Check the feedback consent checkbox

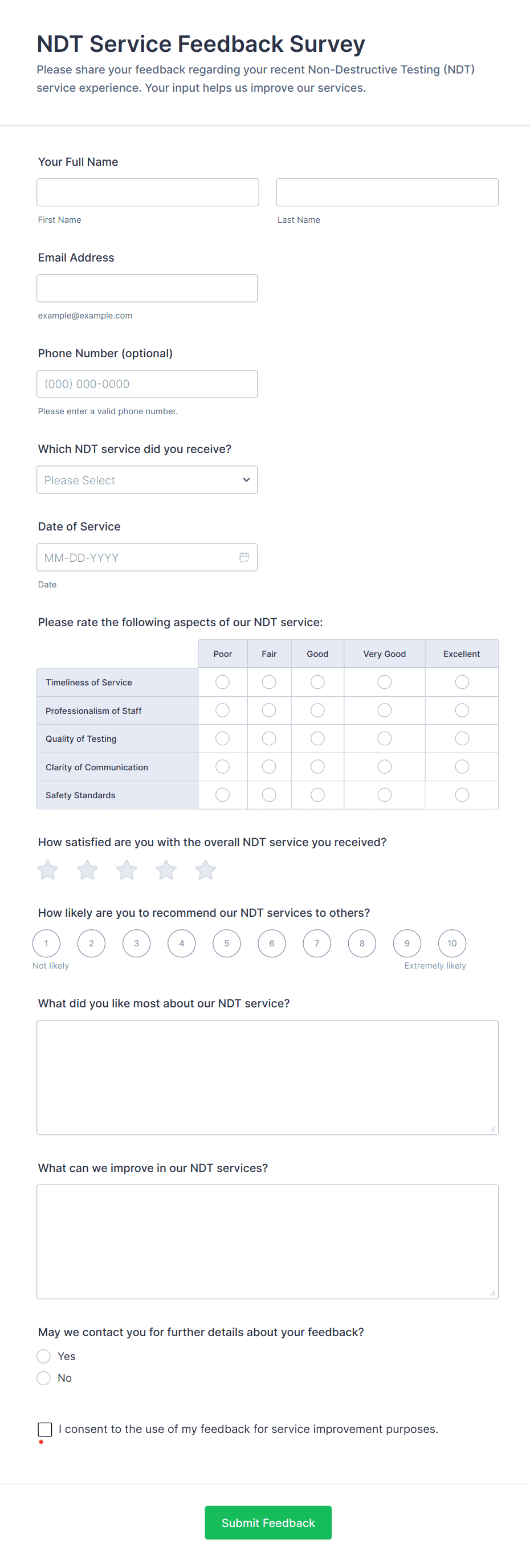(x=45, y=1428)
